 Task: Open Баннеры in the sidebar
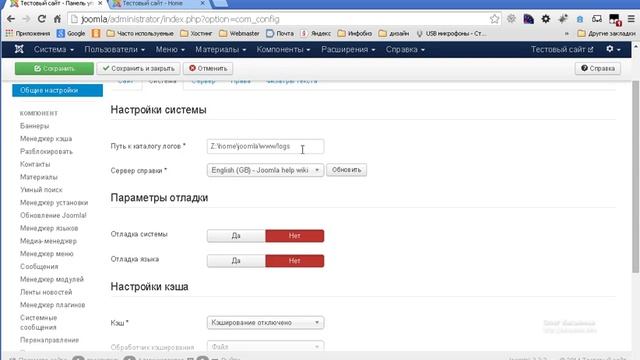pos(35,126)
